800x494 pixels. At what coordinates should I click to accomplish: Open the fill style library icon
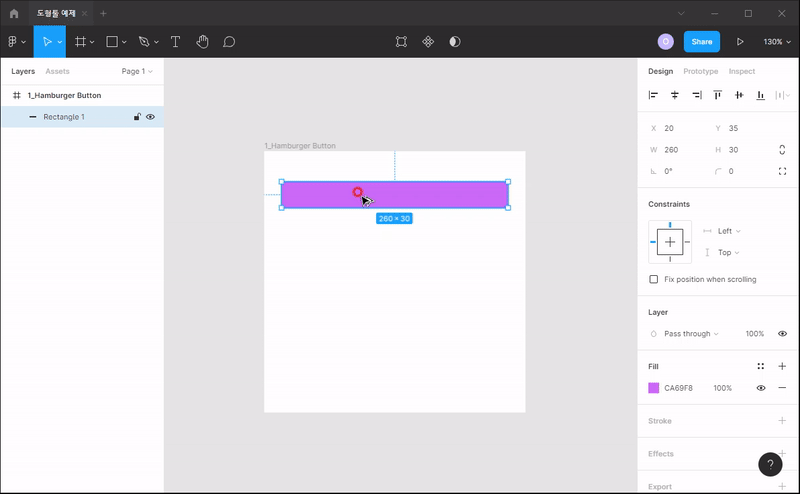(761, 366)
